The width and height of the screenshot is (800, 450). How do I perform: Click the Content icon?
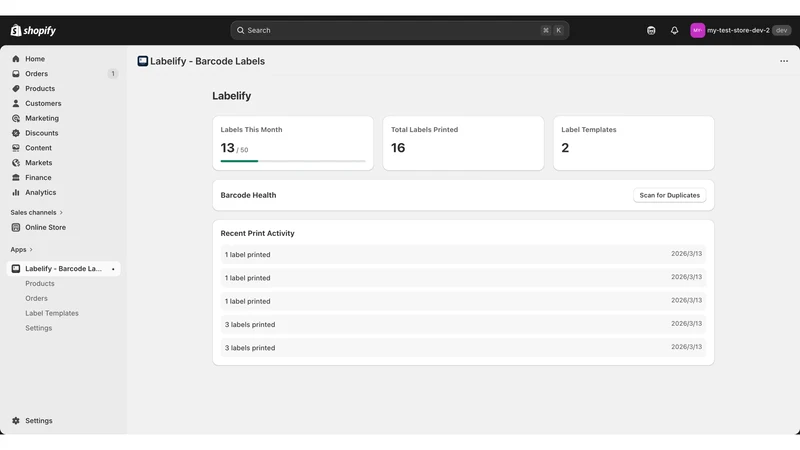pyautogui.click(x=16, y=147)
